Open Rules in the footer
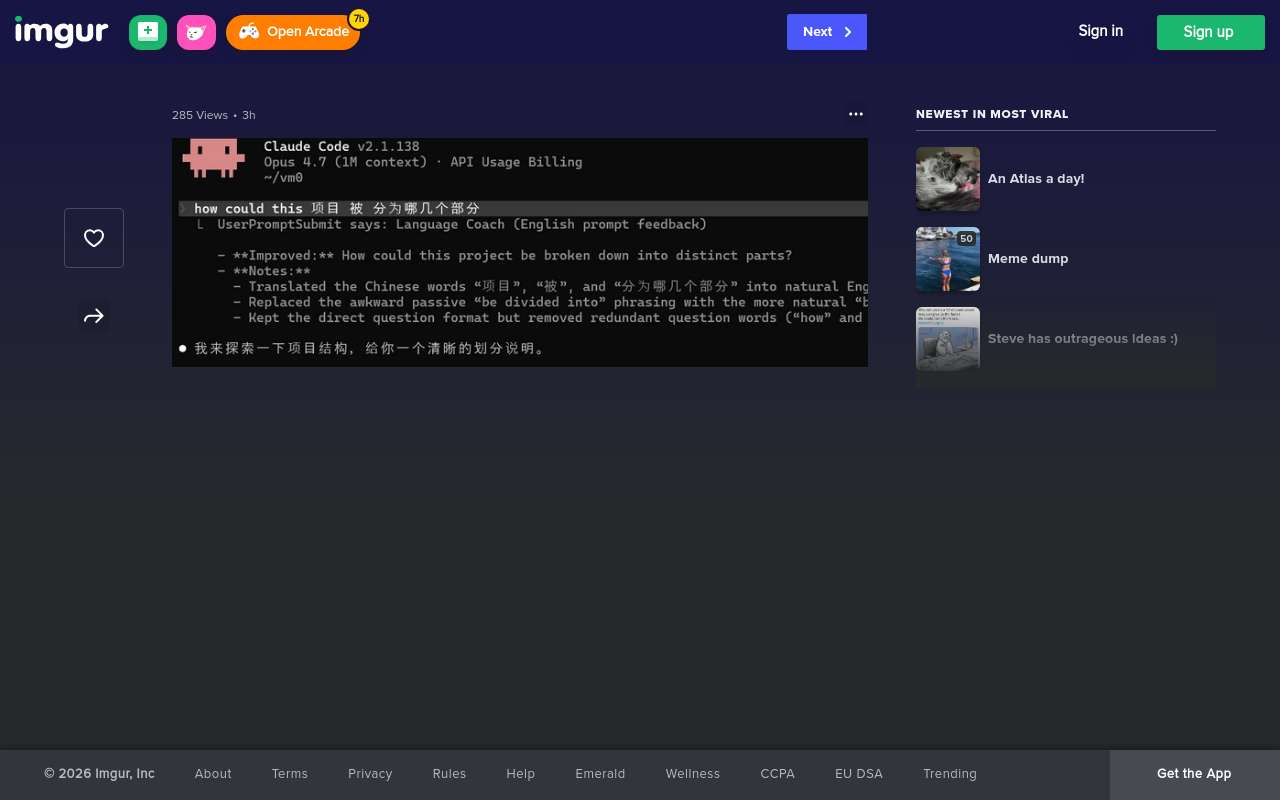 point(449,774)
